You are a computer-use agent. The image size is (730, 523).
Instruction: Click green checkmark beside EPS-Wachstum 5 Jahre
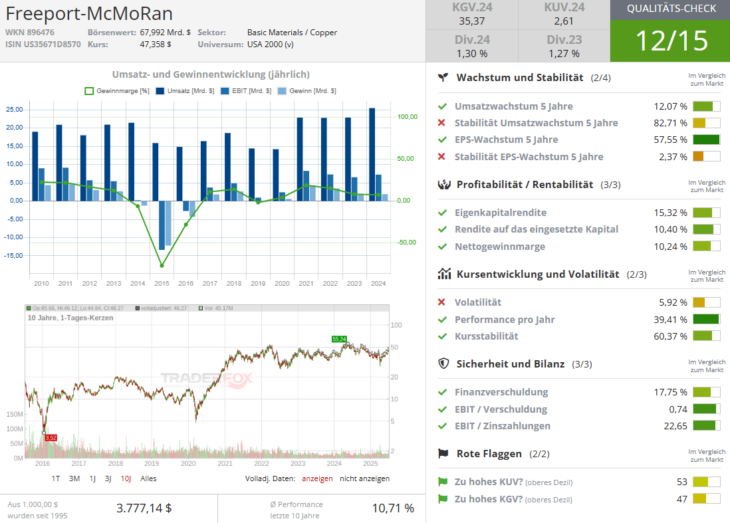(442, 140)
